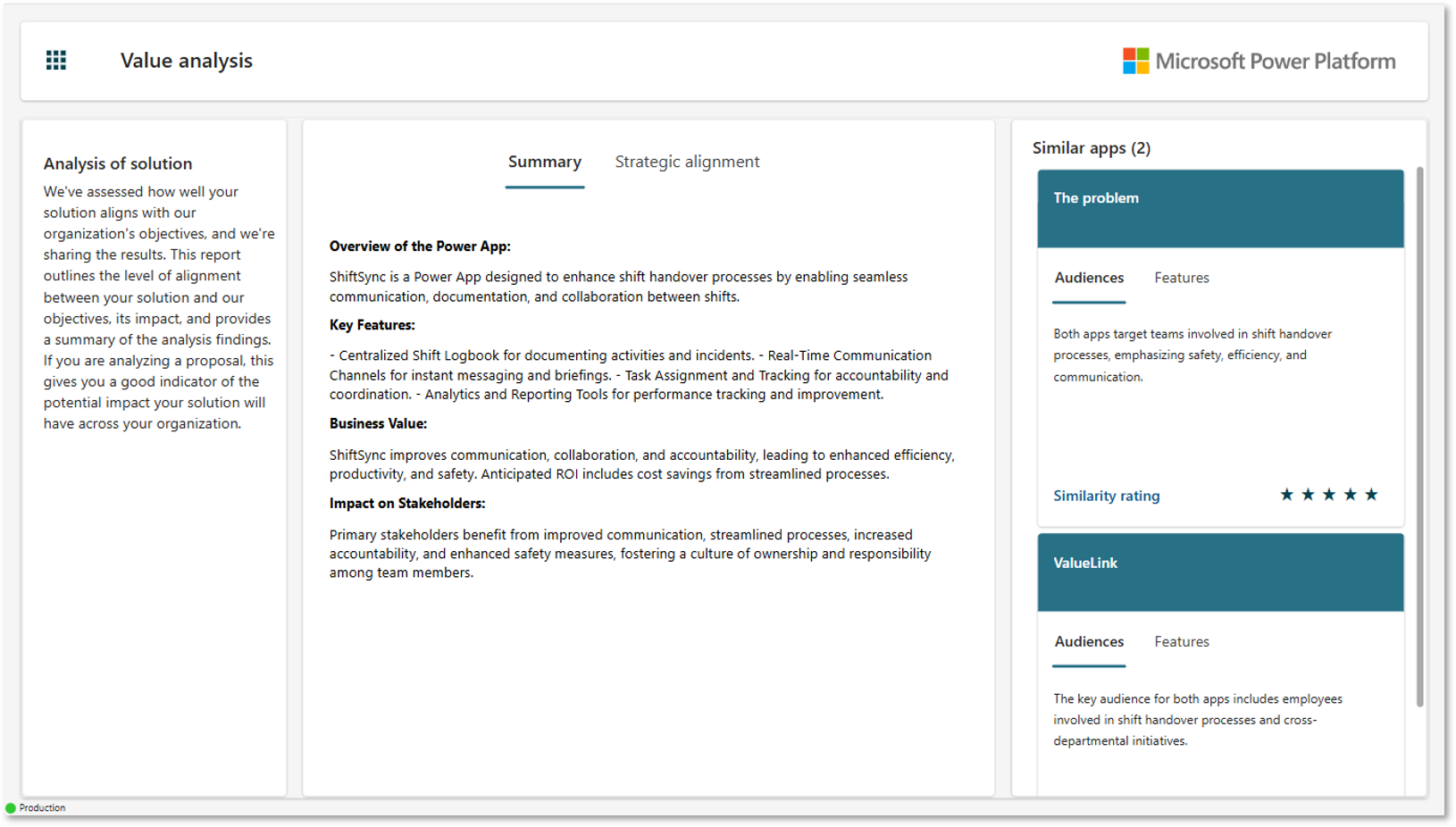This screenshot has width=1456, height=827.
Task: Select Features tab in the ValueLink card
Action: 1181,642
